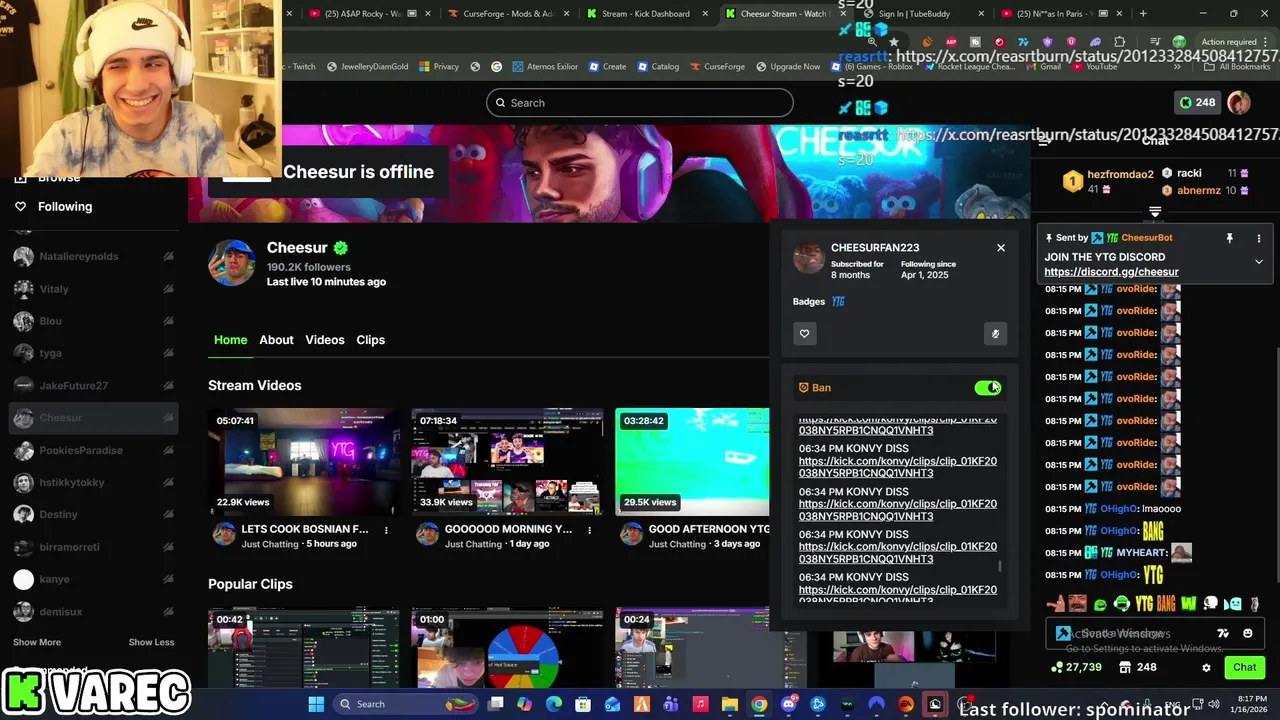1280x720 pixels.
Task: Open the 03:28:42 stream video thumbnail
Action: 692,462
